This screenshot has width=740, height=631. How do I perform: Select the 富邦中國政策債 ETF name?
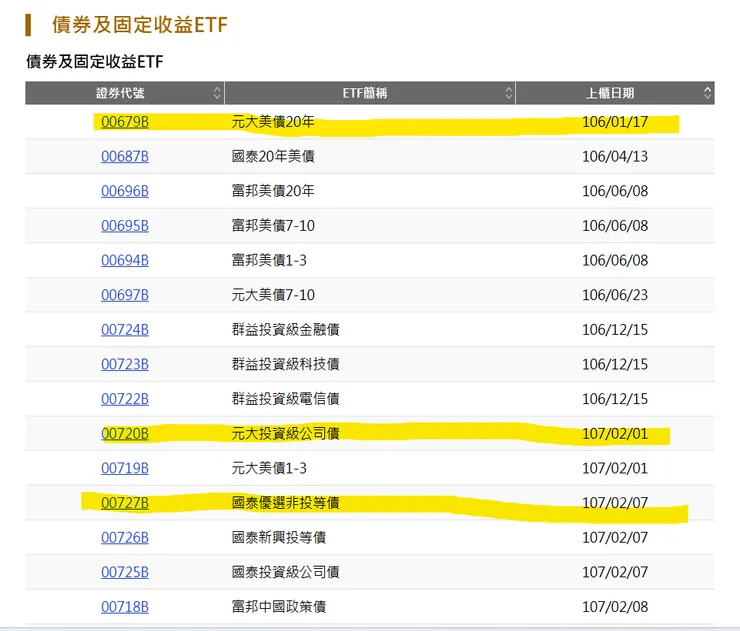click(x=279, y=607)
